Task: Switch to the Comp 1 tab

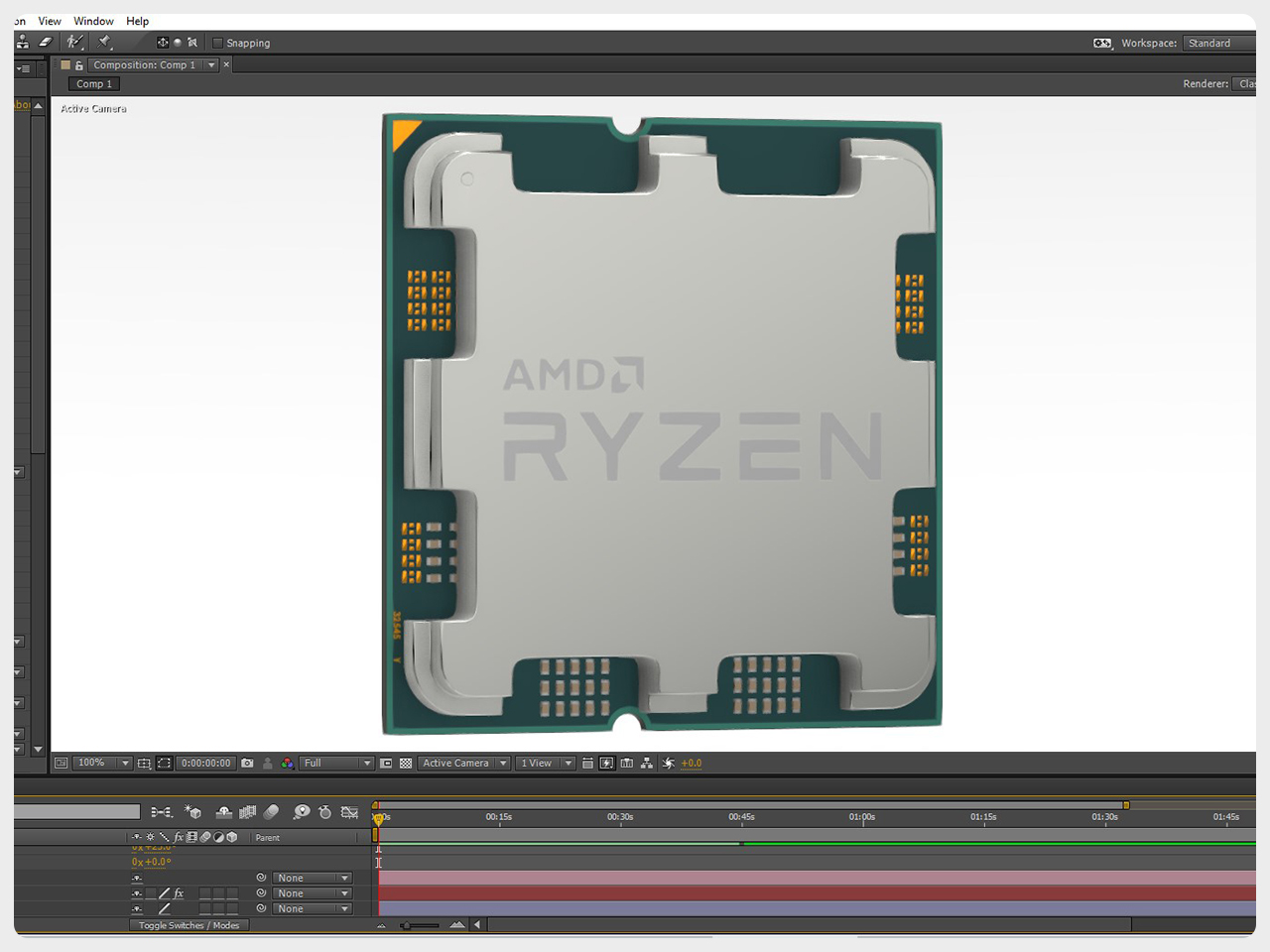Action: (x=93, y=84)
